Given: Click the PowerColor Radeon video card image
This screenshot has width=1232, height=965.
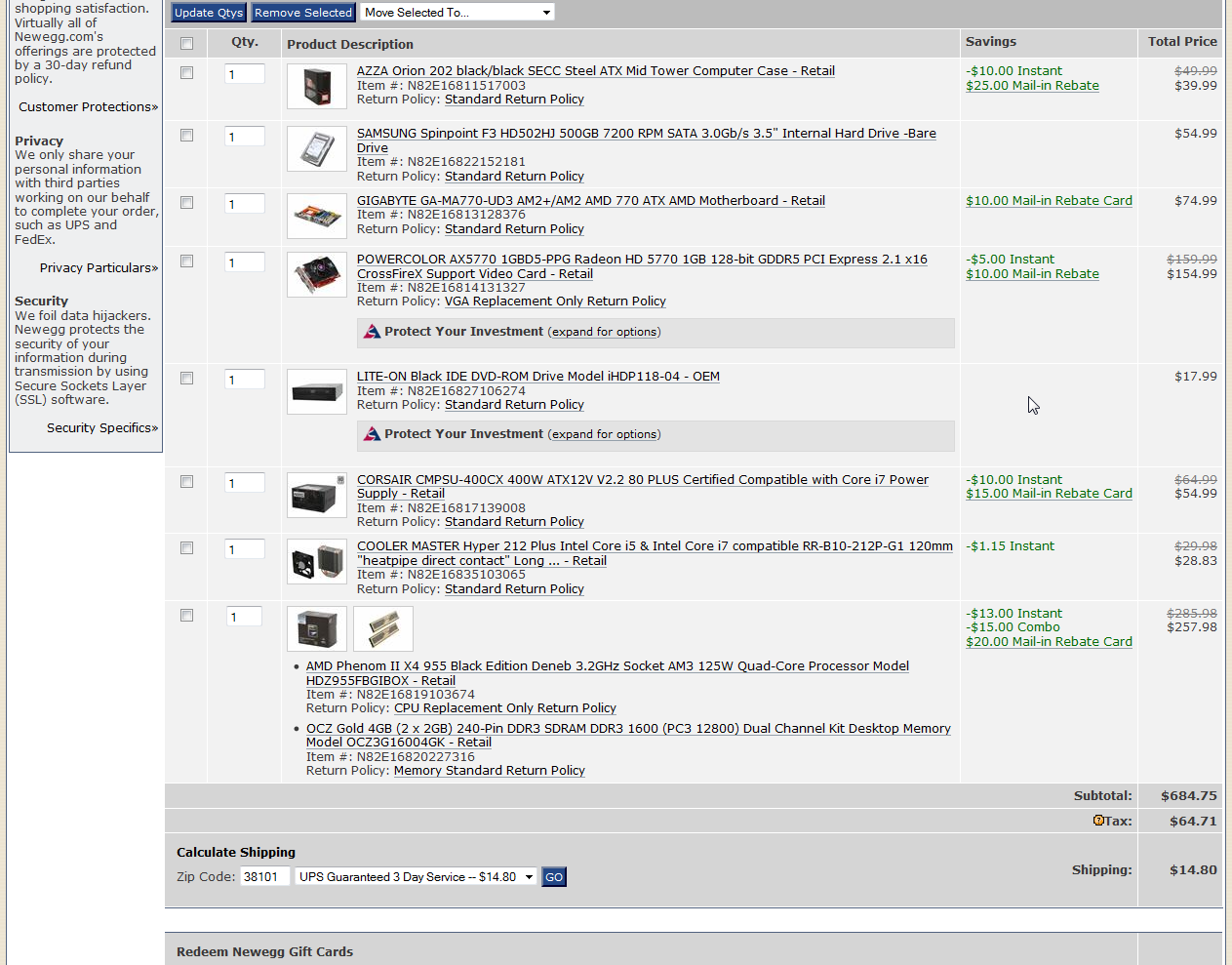Looking at the screenshot, I should pyautogui.click(x=316, y=274).
